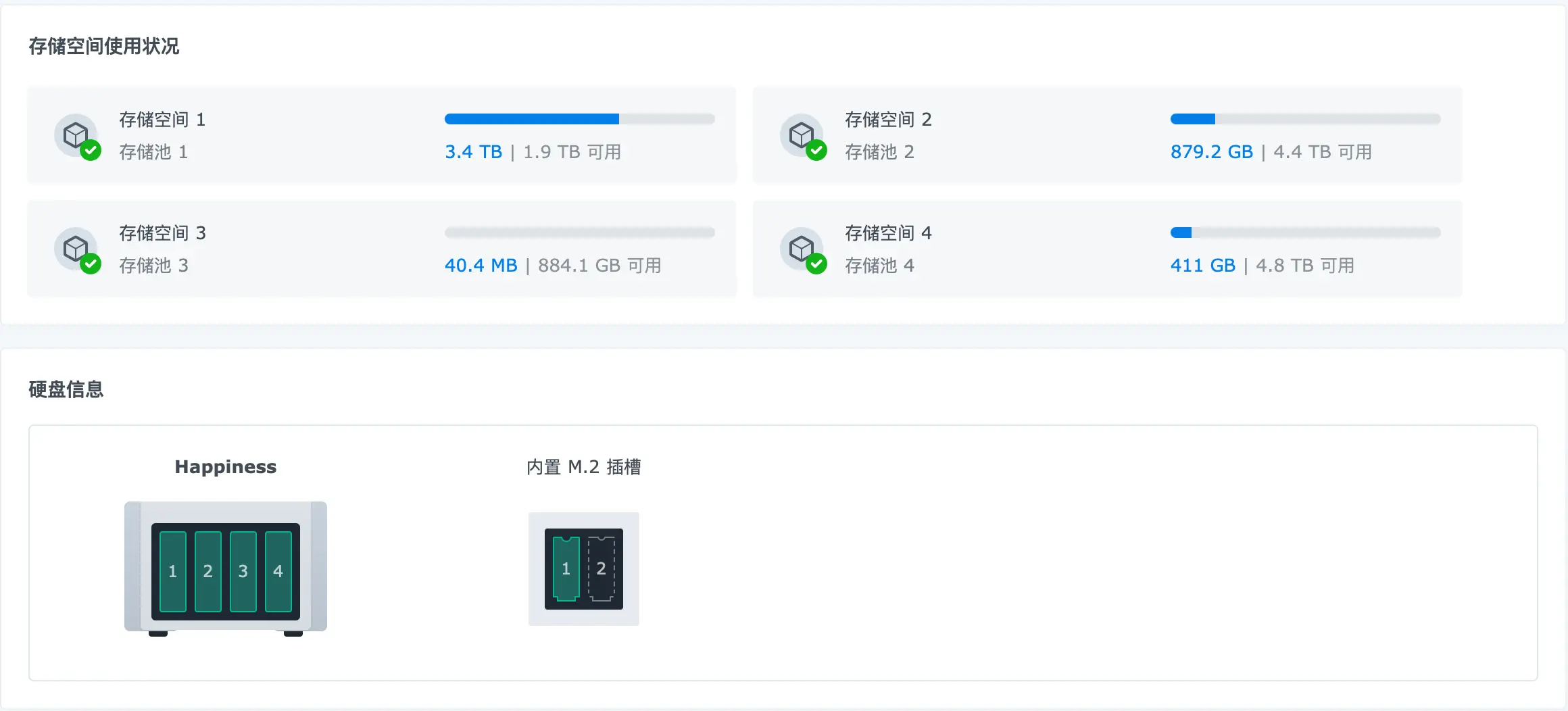Click the 存储空间 1 volume status icon
The height and width of the screenshot is (711, 1568).
77,136
